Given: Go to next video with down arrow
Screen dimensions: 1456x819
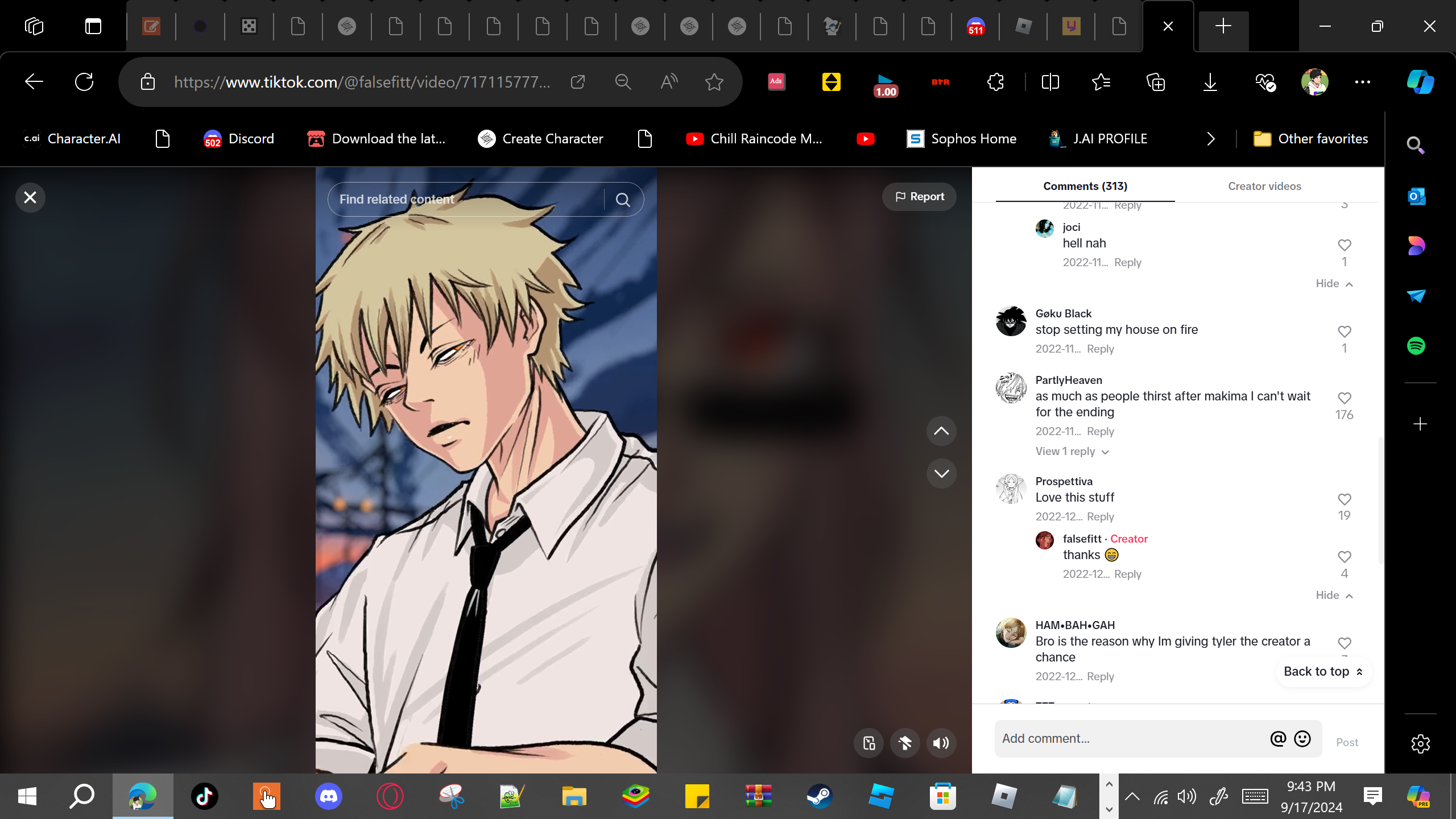Looking at the screenshot, I should click(x=941, y=473).
